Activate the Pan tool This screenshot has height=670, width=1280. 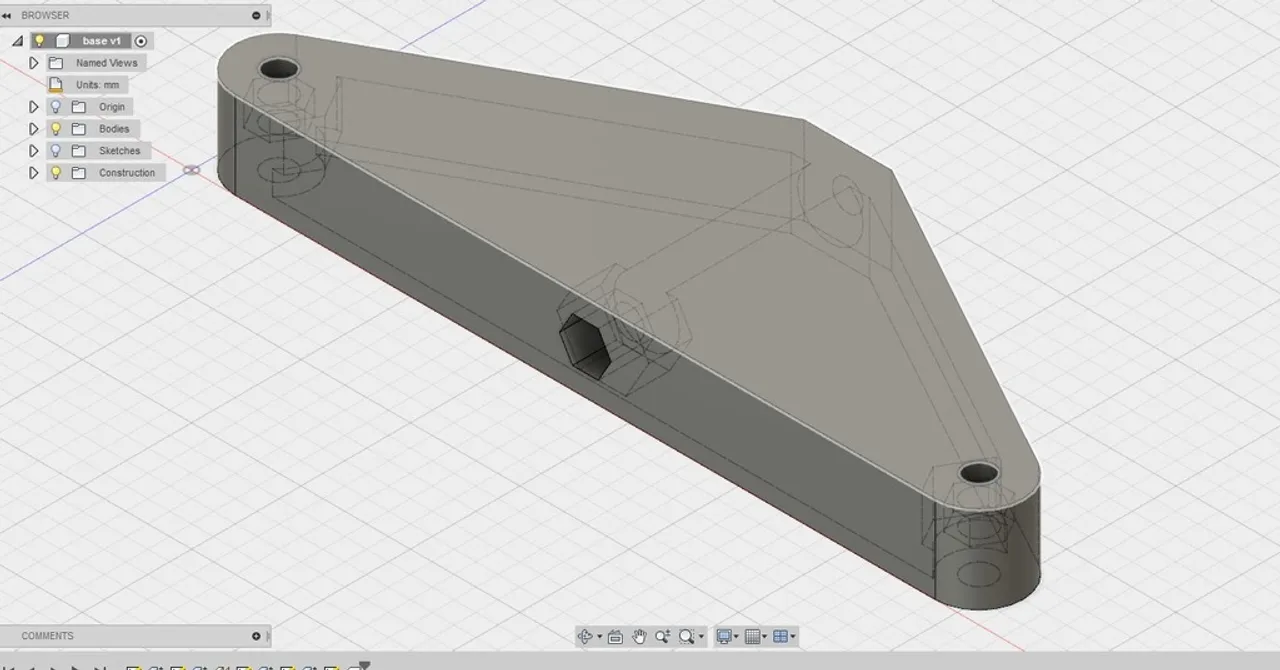point(640,636)
